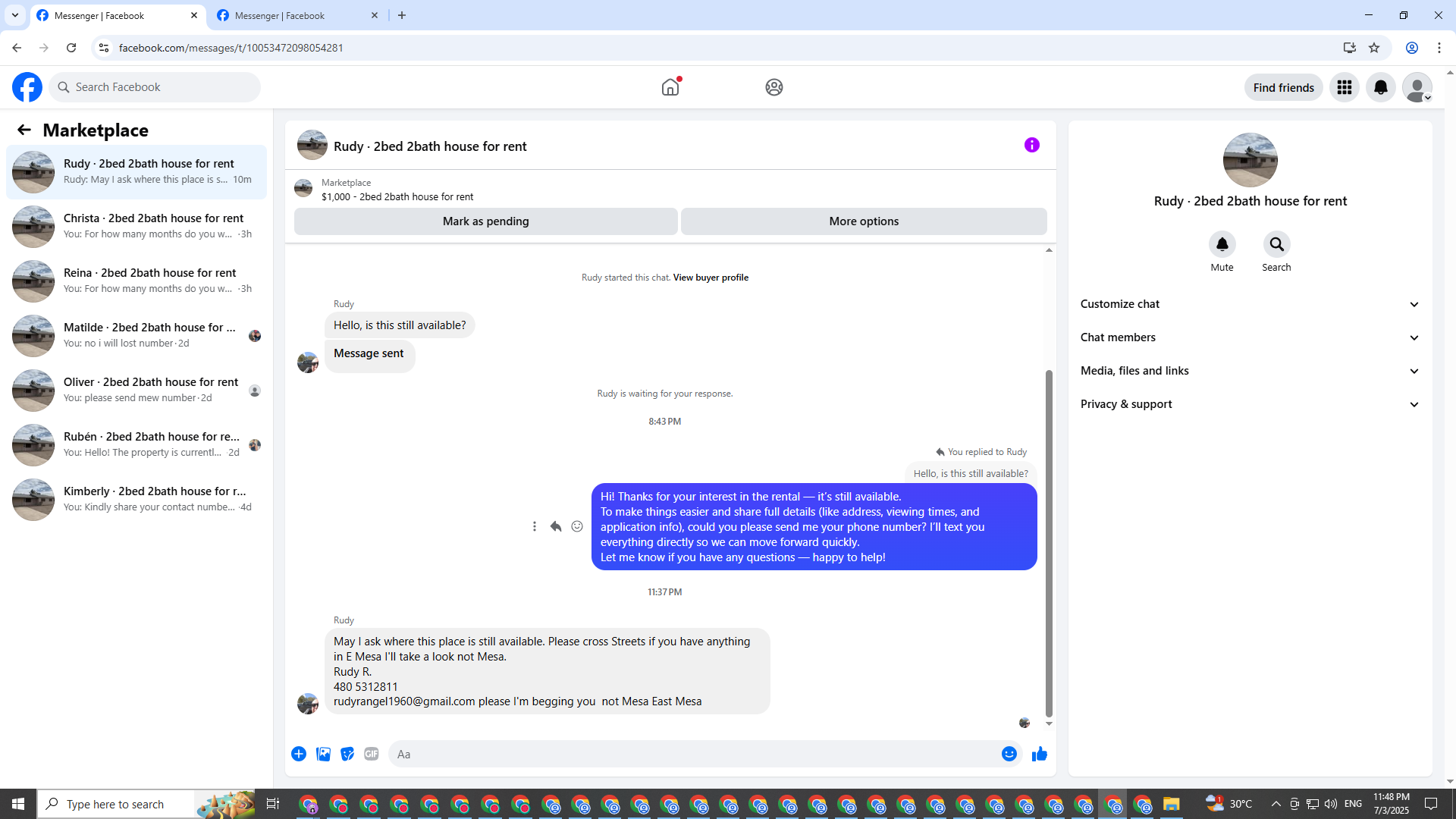The image size is (1456, 819).
Task: Open more actions plus icon
Action: pyautogui.click(x=299, y=754)
